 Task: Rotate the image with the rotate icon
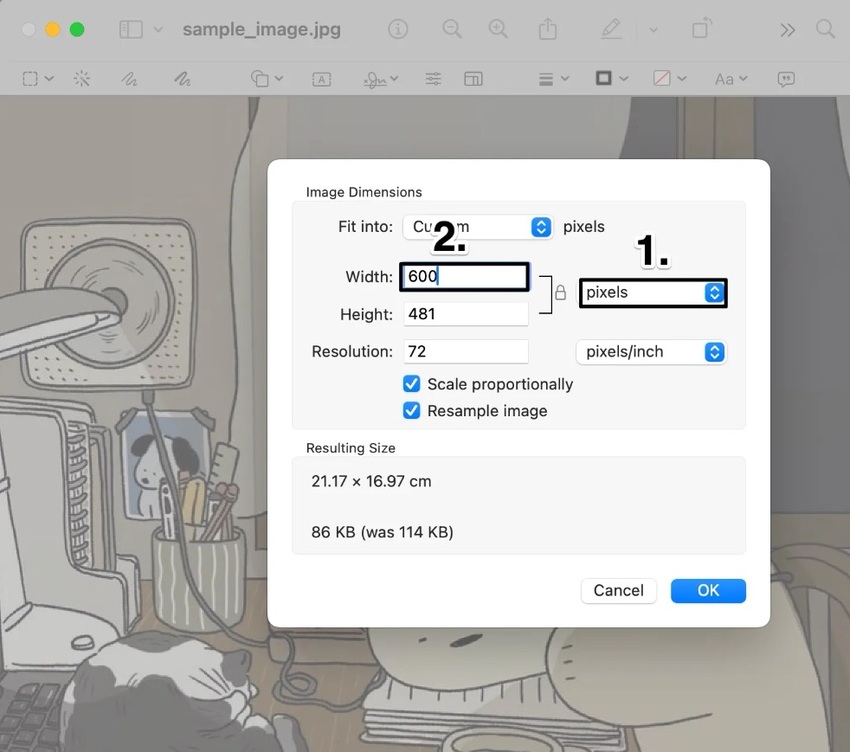click(701, 28)
